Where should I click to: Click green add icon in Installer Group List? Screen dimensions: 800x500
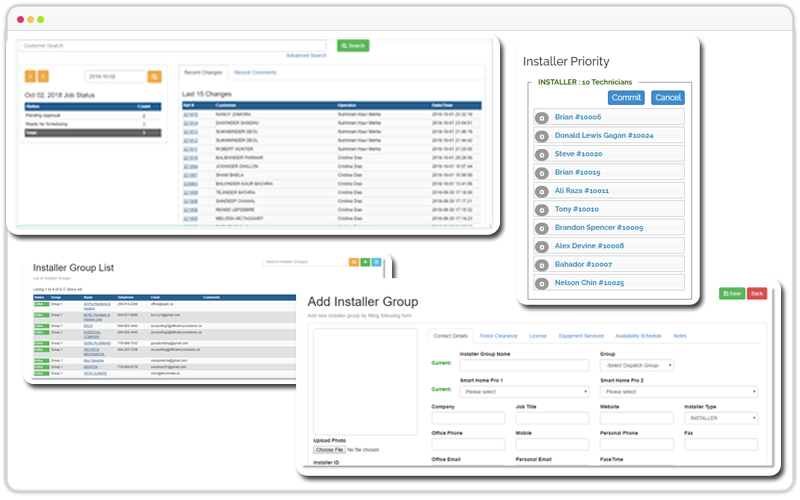pyautogui.click(x=365, y=262)
